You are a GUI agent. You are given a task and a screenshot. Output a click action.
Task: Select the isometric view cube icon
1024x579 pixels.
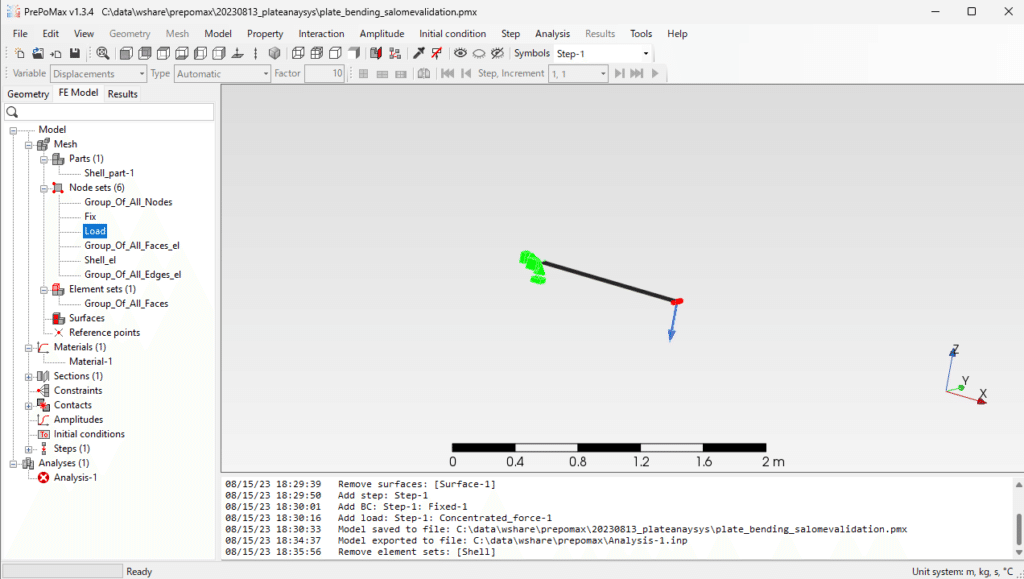(x=275, y=54)
